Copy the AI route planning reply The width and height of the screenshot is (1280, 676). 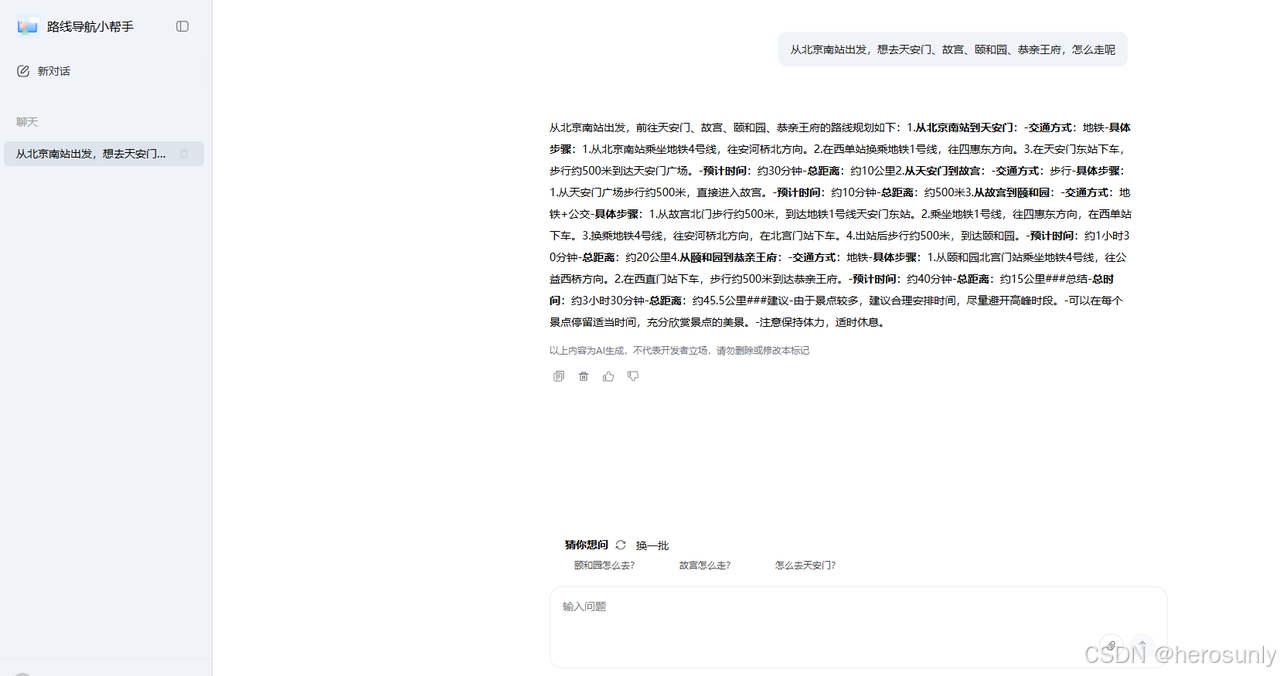pos(558,375)
